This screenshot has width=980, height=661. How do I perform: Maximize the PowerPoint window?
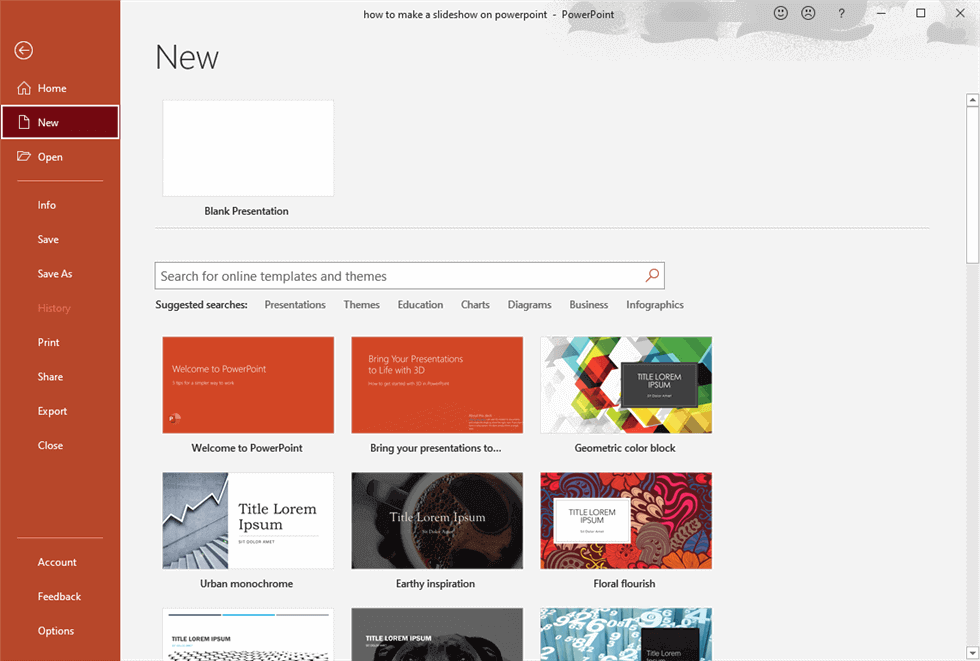pos(921,13)
